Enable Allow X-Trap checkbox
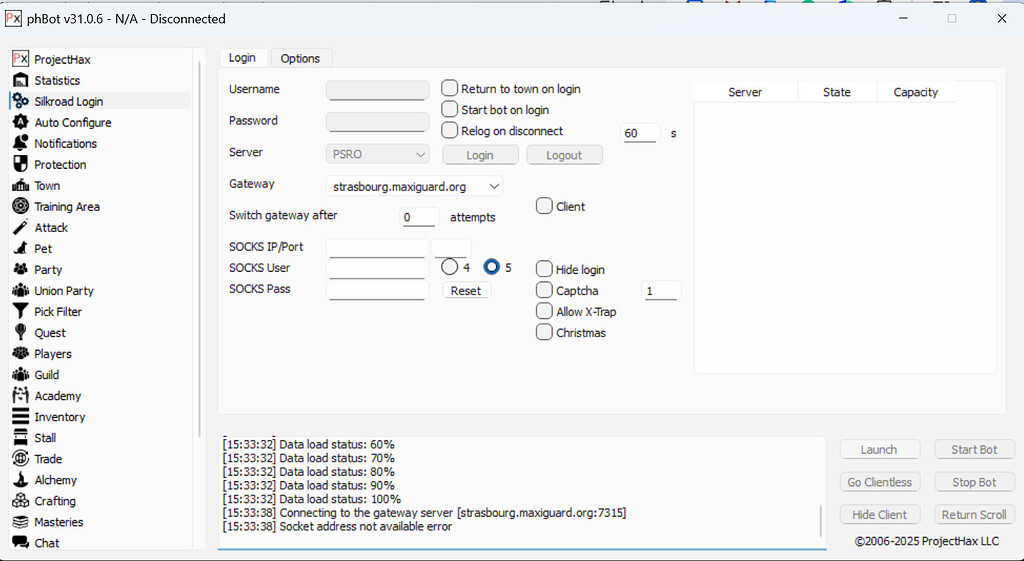Viewport: 1024px width, 561px height. coord(544,311)
